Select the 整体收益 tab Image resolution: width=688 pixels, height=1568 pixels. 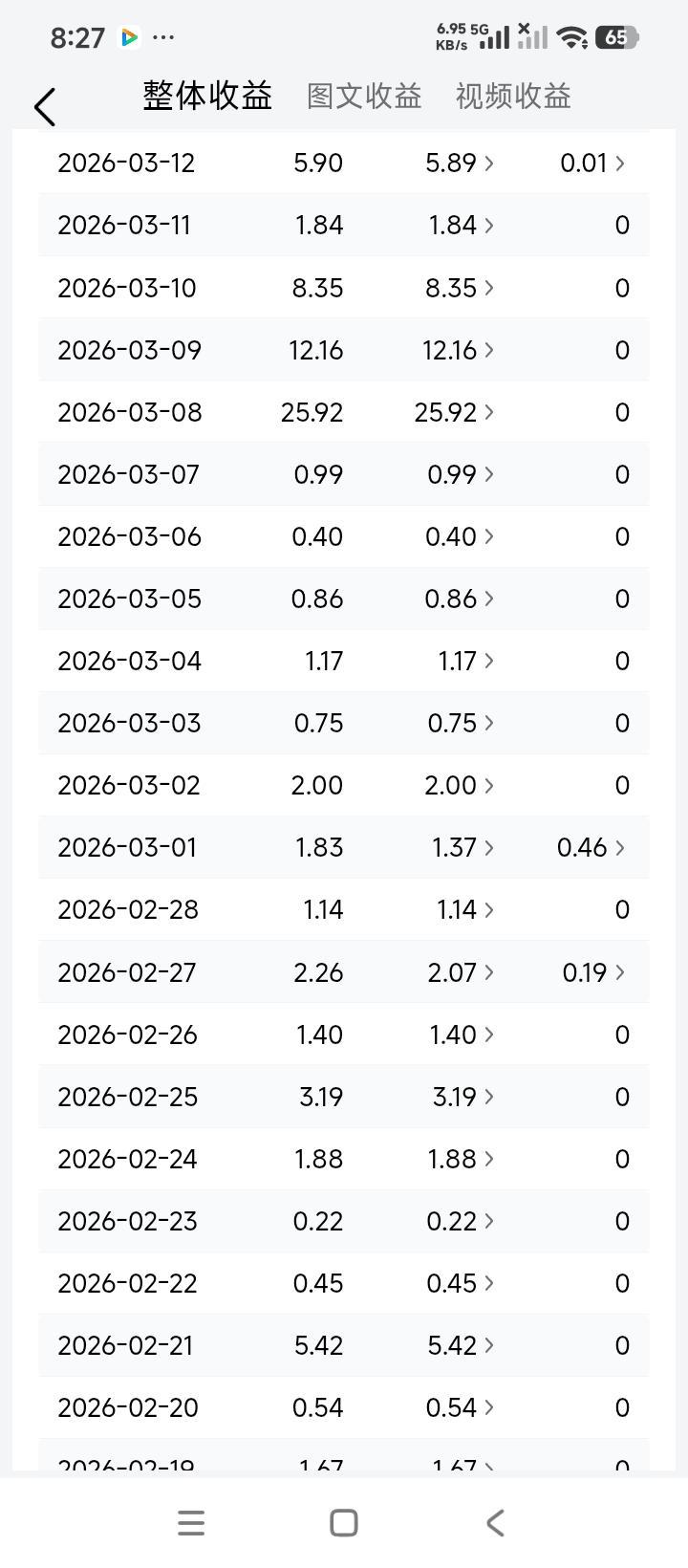207,96
